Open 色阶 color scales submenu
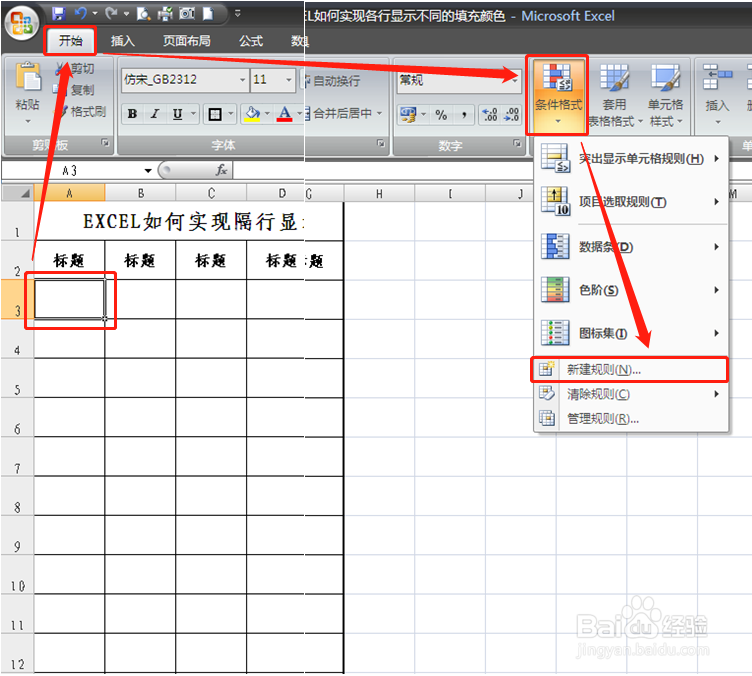 click(x=631, y=290)
